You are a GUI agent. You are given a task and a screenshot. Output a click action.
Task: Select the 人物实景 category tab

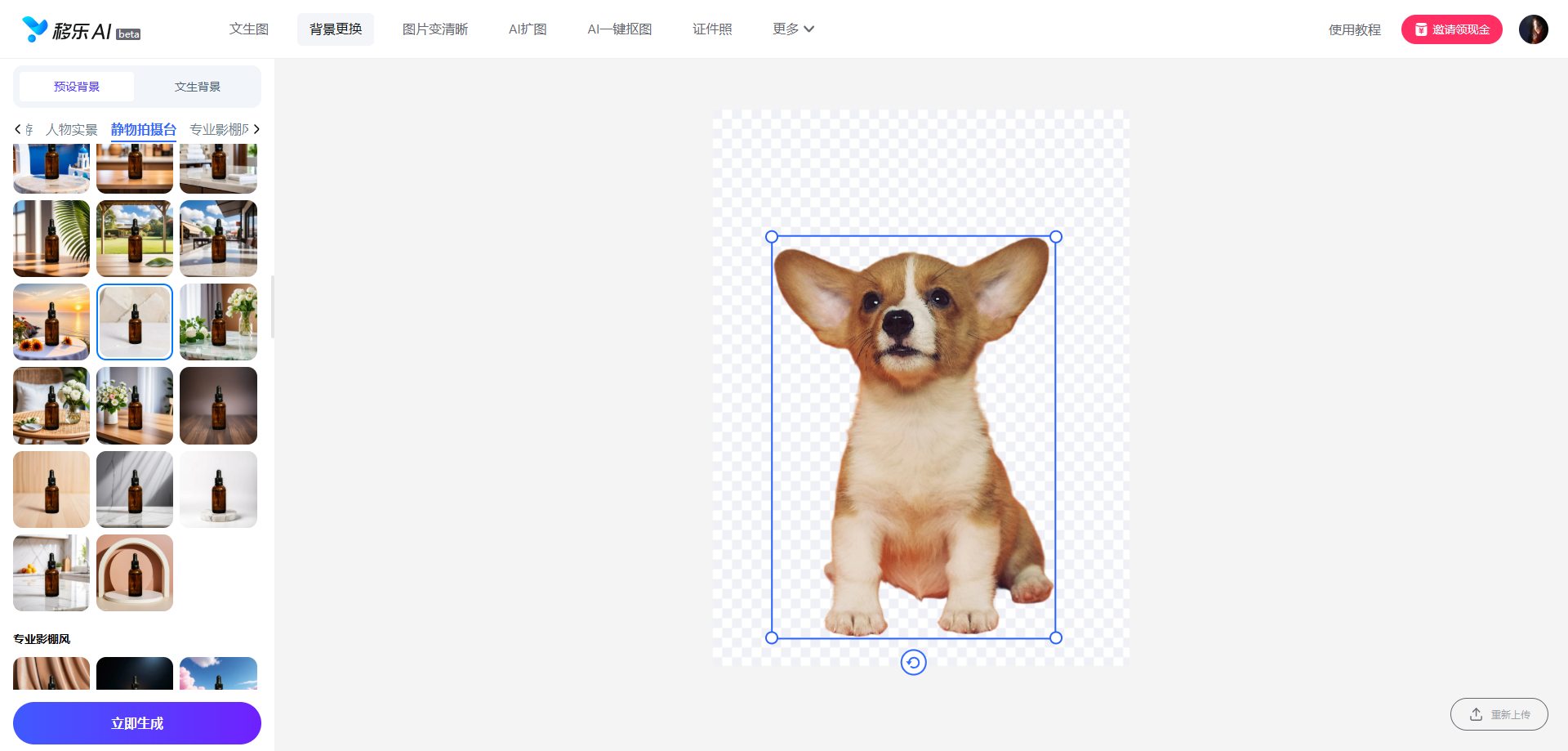(72, 129)
